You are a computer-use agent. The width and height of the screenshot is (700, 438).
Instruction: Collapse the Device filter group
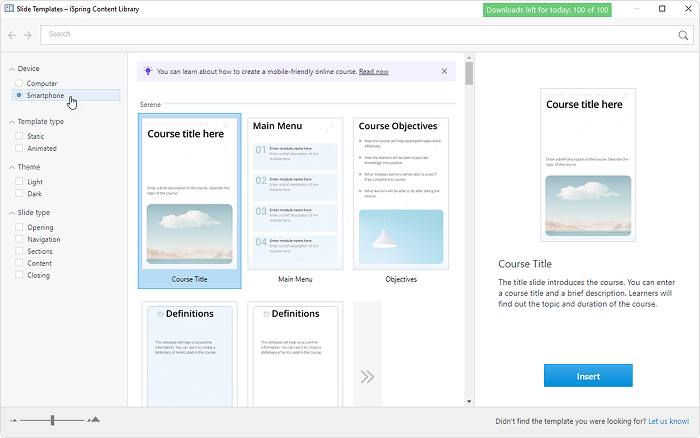[12, 69]
